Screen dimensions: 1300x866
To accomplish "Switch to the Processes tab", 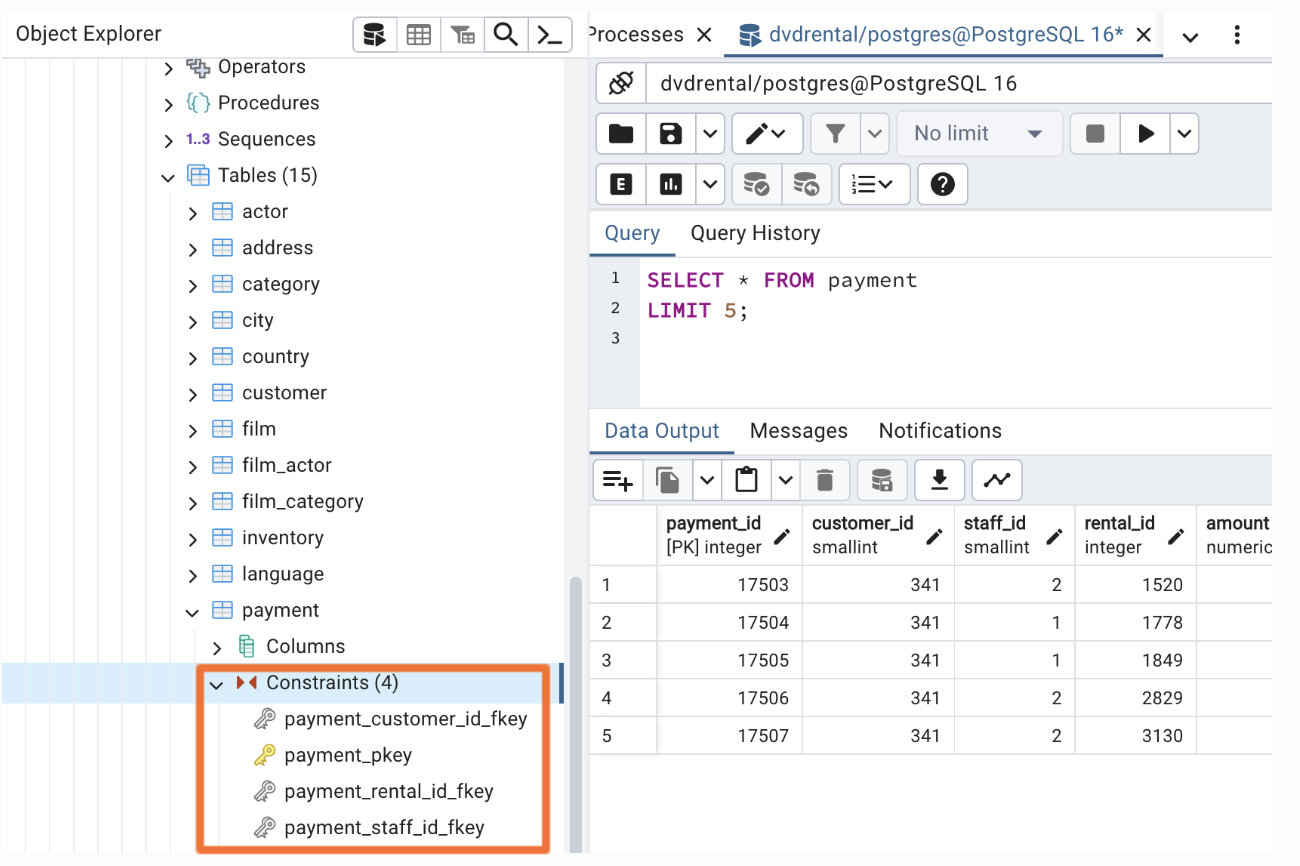I will [x=636, y=35].
